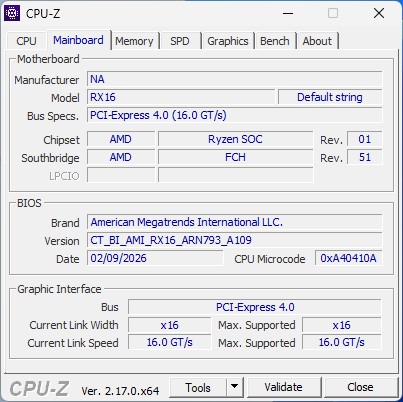Image resolution: width=403 pixels, height=402 pixels.
Task: Click the Close button at bottom
Action: tap(360, 387)
